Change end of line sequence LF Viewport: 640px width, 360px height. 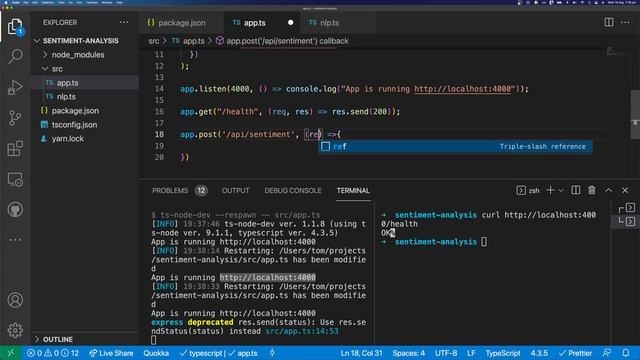(471, 353)
